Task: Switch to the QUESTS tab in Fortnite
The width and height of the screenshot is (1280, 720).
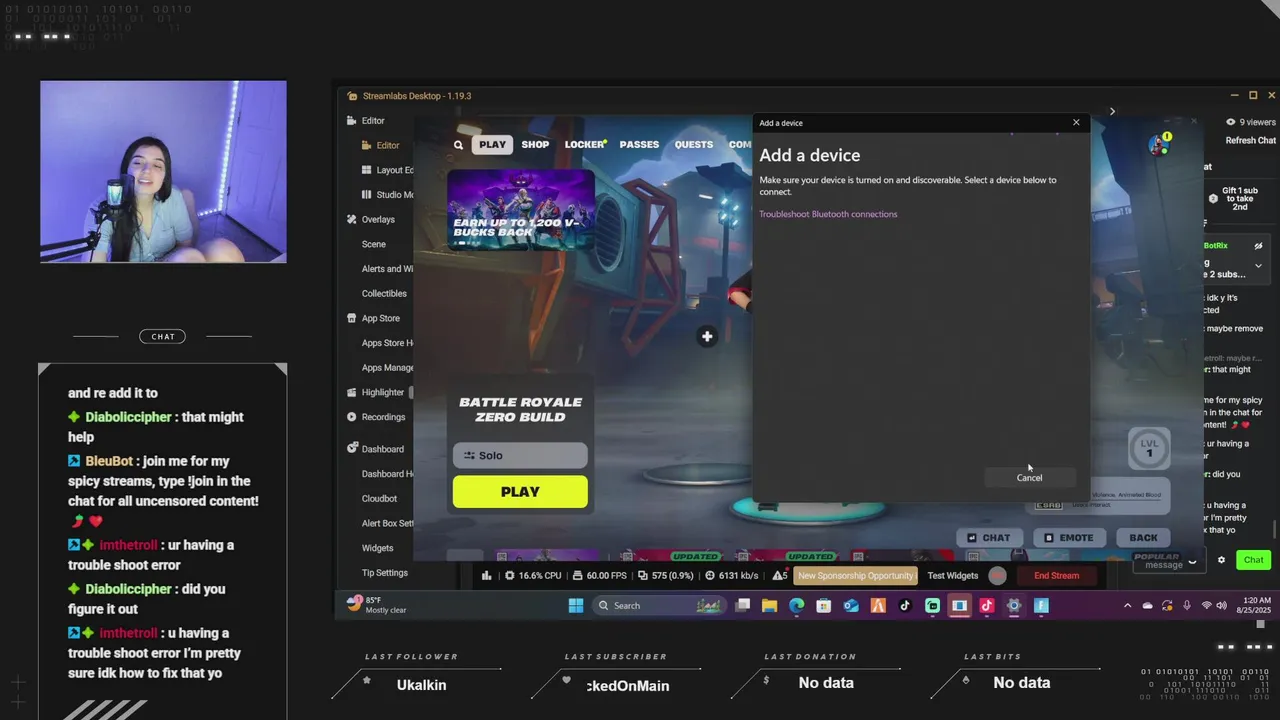Action: (x=694, y=145)
